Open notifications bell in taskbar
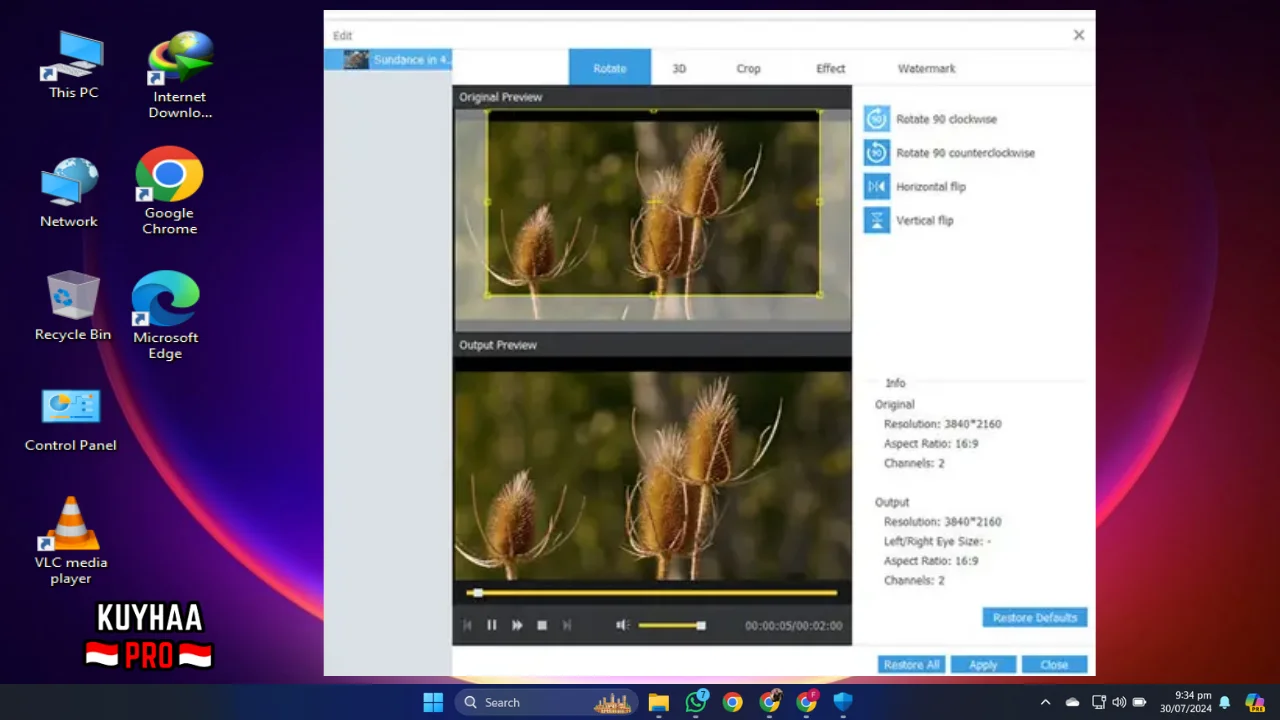This screenshot has width=1280, height=720. click(1224, 702)
